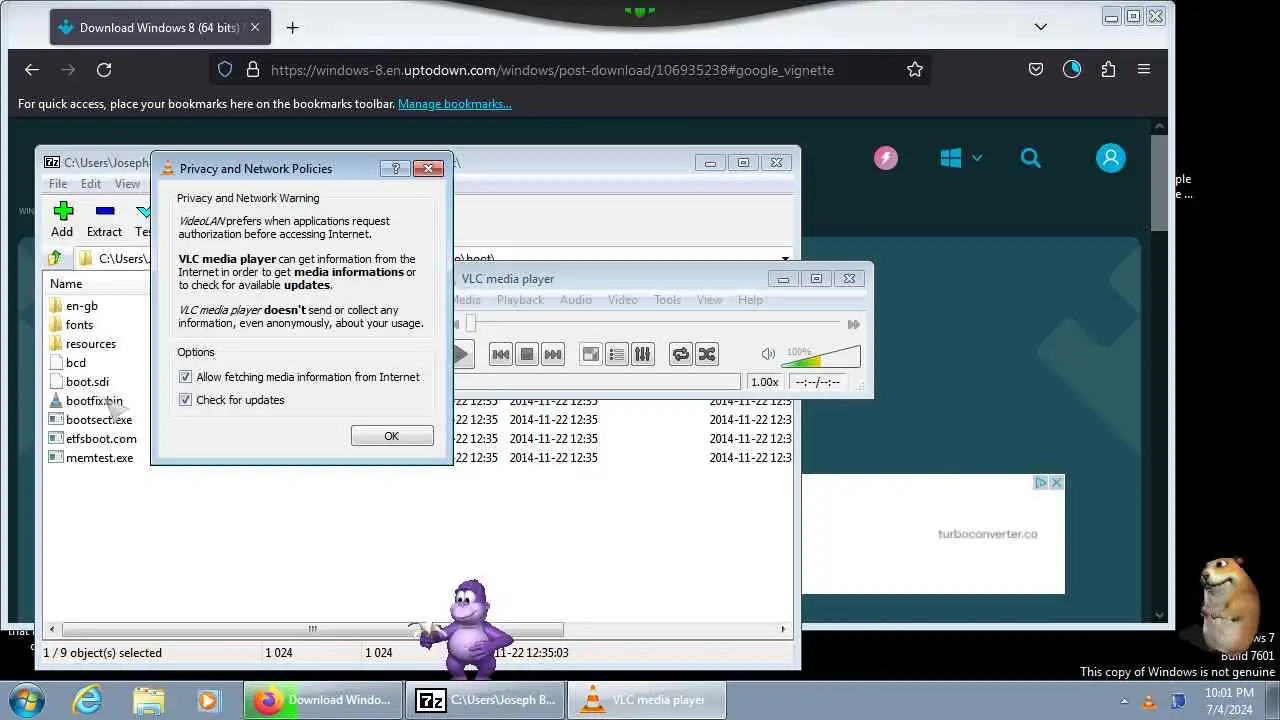Viewport: 1280px width, 720px height.
Task: Uncheck Check for updates checkbox
Action: point(185,400)
